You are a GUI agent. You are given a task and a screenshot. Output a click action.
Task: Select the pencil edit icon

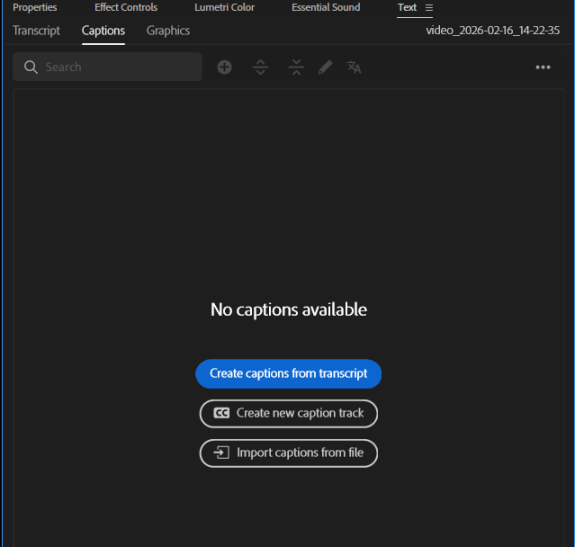[x=325, y=67]
